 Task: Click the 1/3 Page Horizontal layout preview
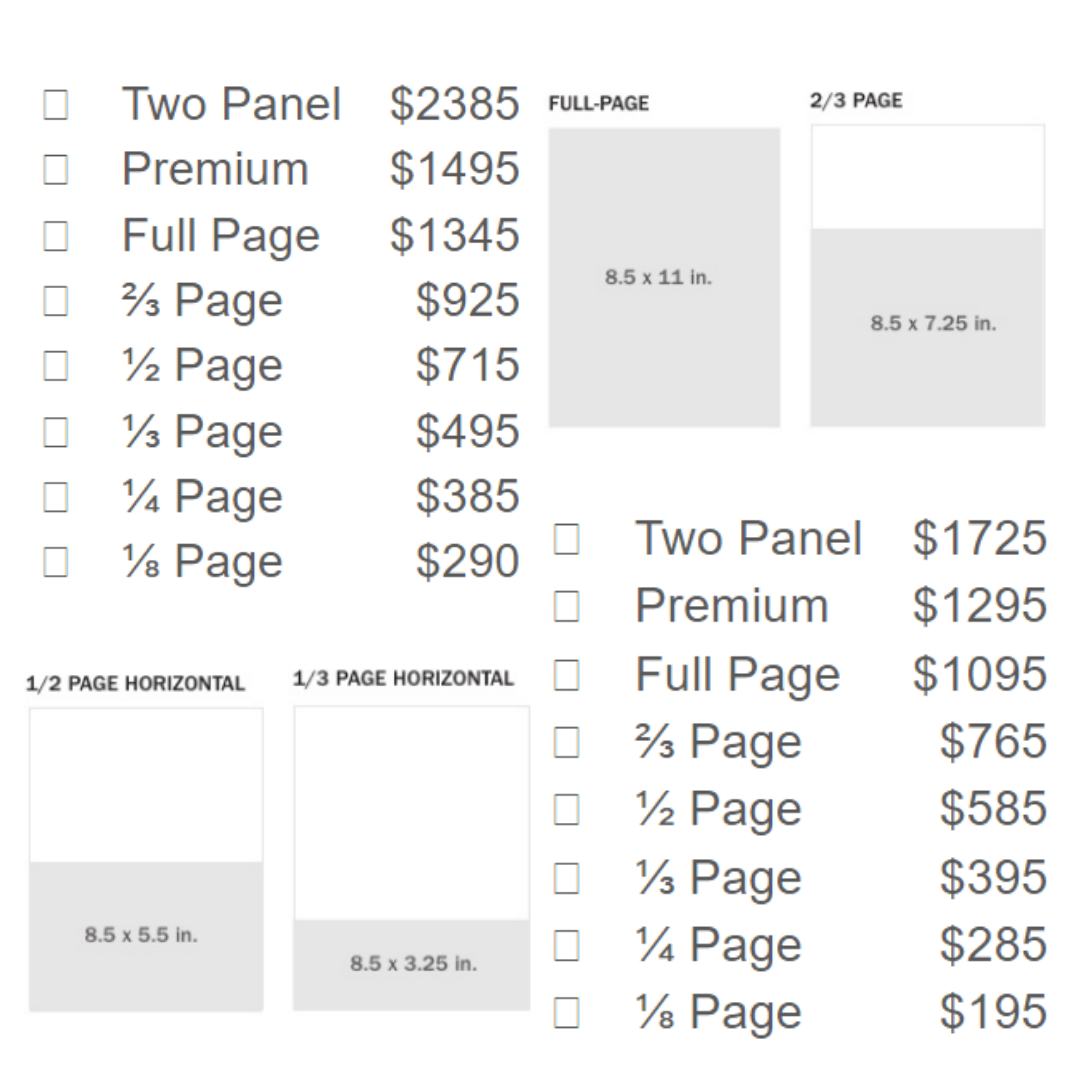[x=411, y=857]
